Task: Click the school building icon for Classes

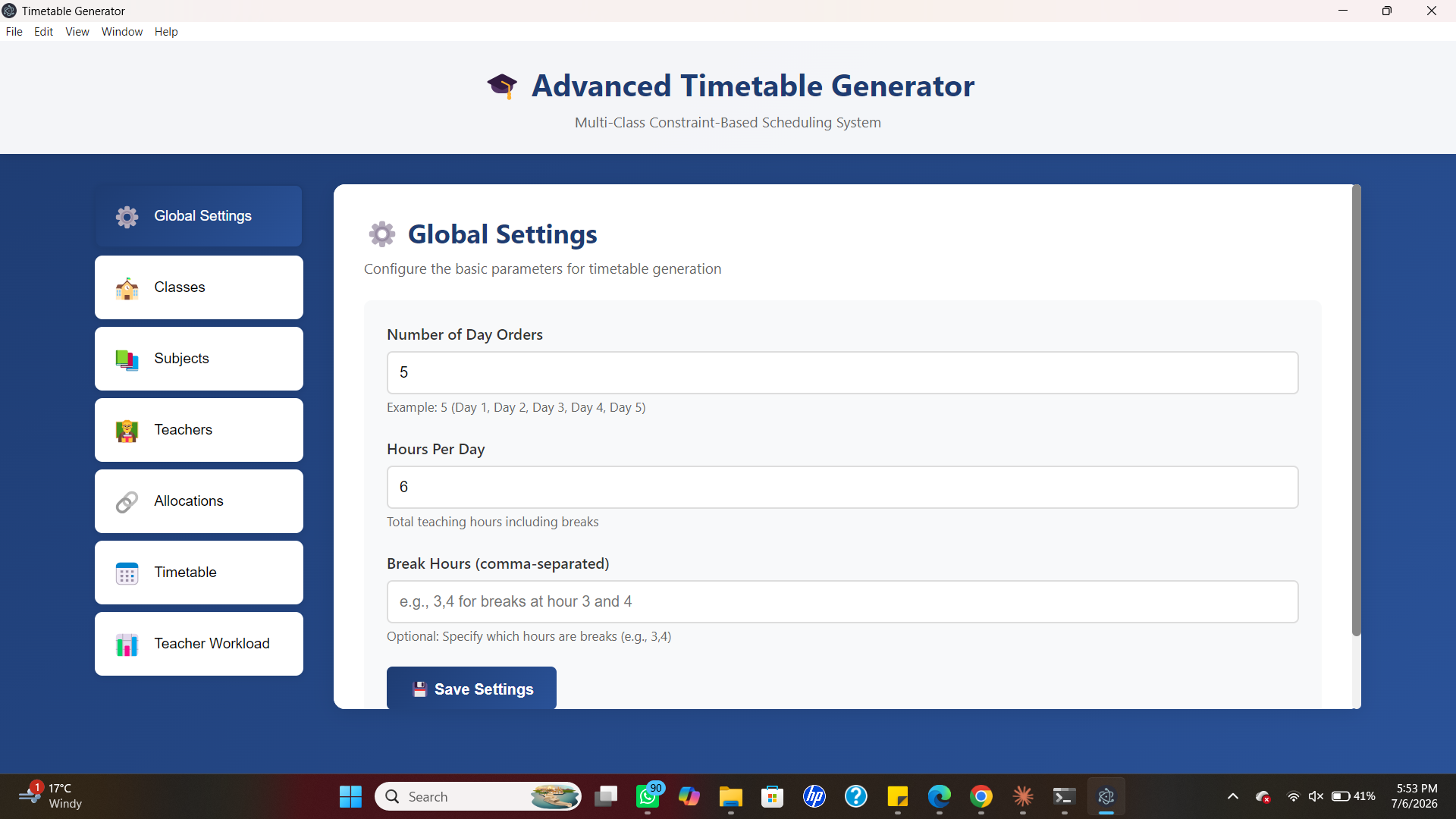Action: click(x=127, y=288)
